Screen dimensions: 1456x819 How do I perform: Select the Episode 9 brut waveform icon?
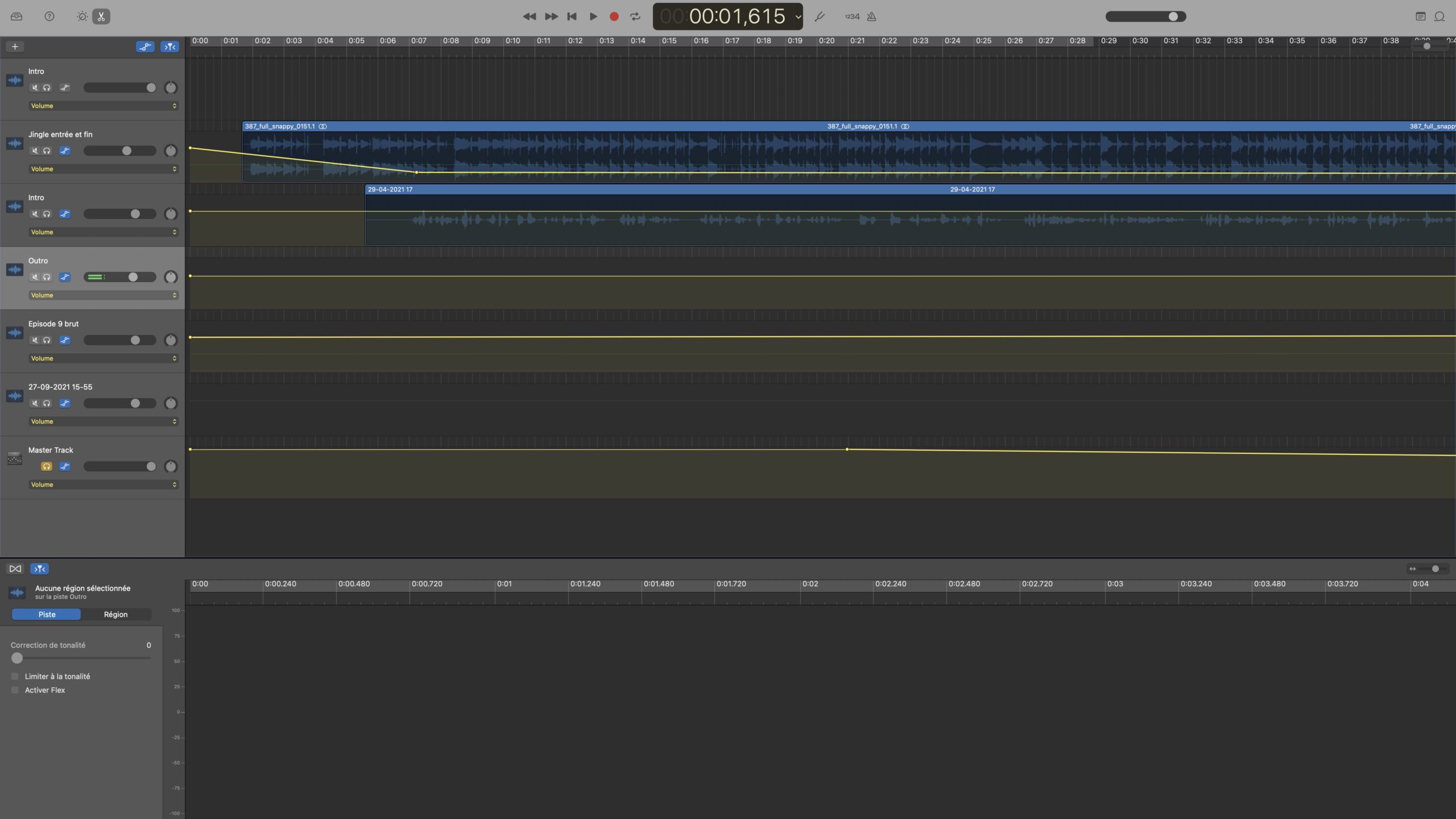coord(15,333)
